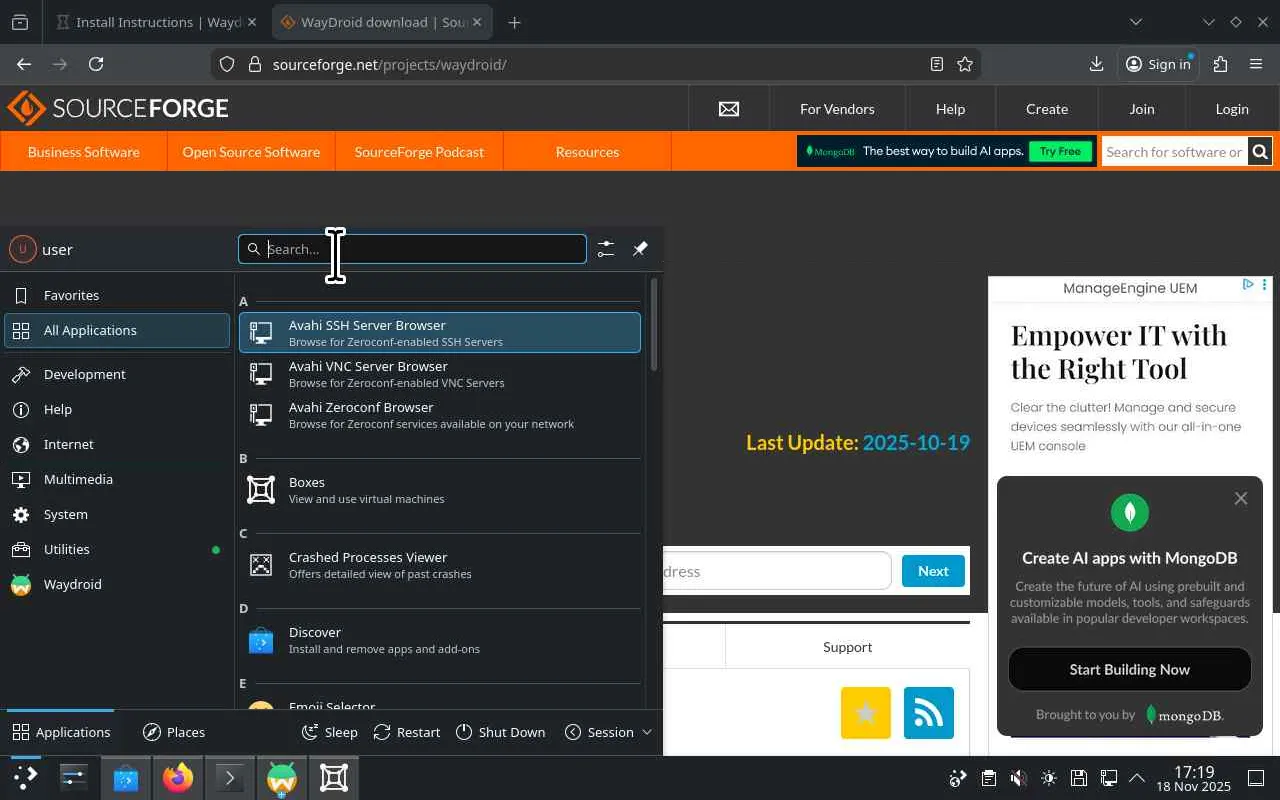Image resolution: width=1280 pixels, height=800 pixels.
Task: Focus the launcher Search field
Action: coord(412,249)
